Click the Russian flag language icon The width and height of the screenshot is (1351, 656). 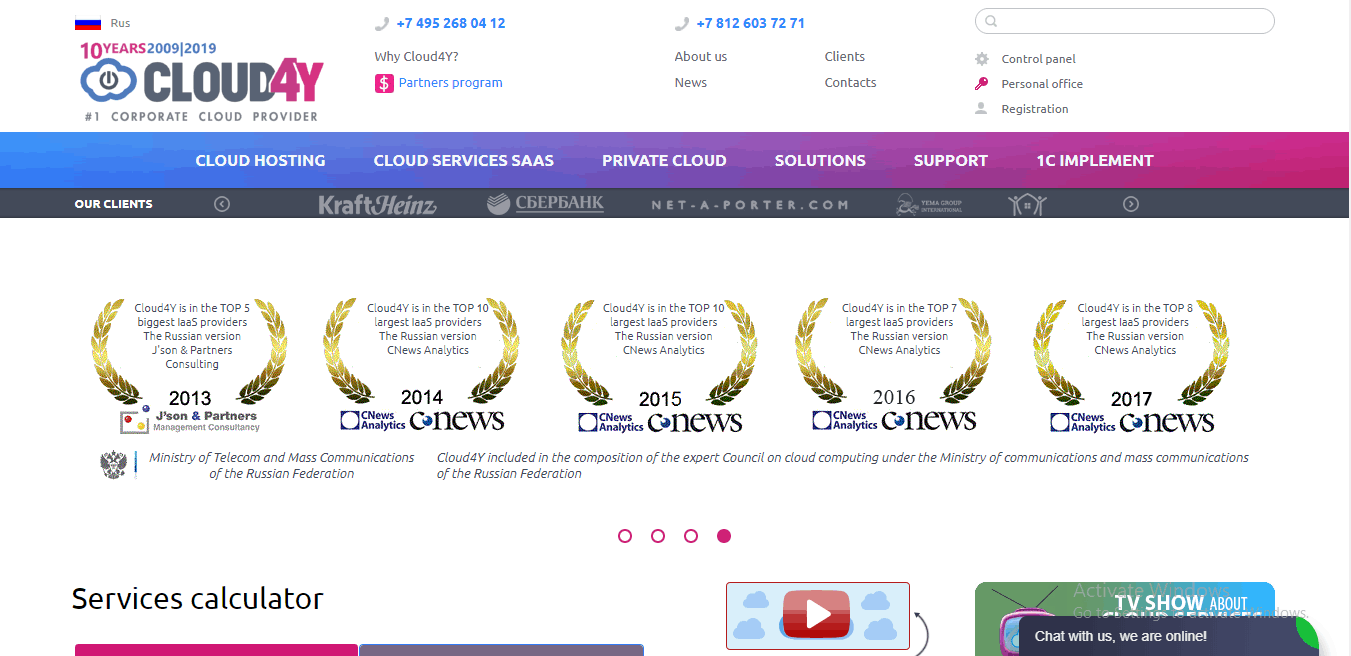[x=88, y=23]
